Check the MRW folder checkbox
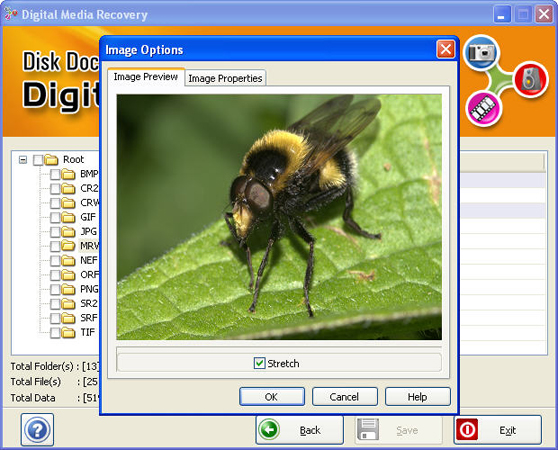Screen dimensions: 558x450 point(55,246)
